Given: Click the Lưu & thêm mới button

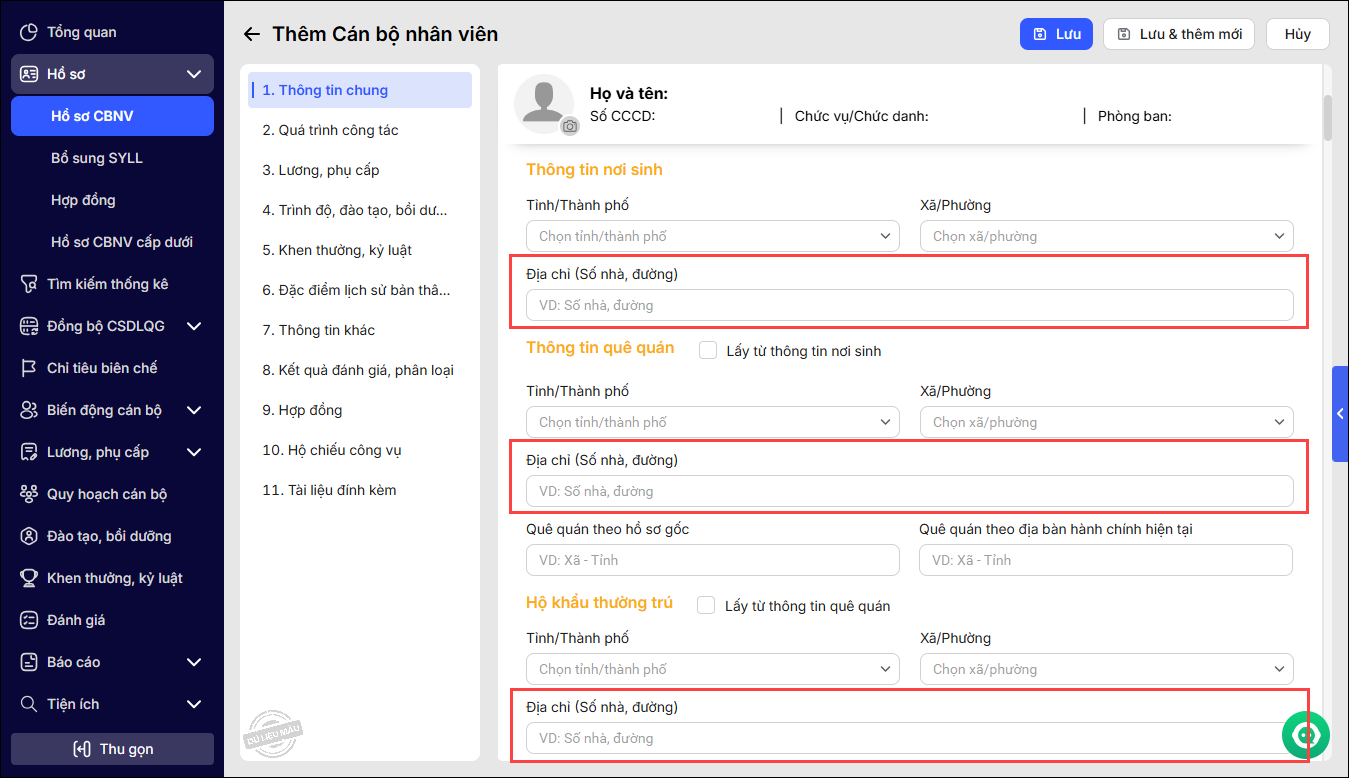Looking at the screenshot, I should [x=1180, y=34].
